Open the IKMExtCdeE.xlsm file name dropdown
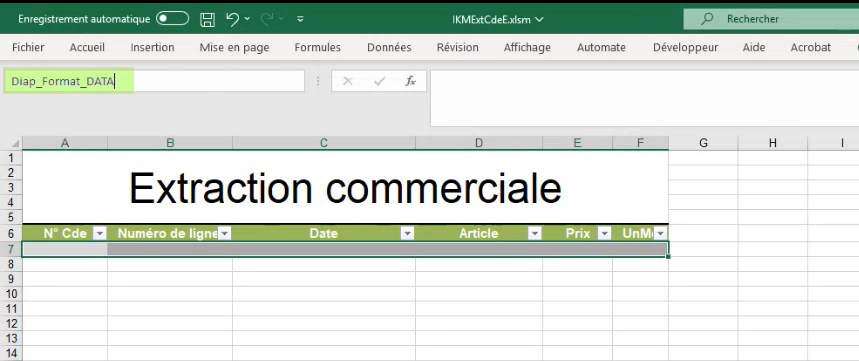The height and width of the screenshot is (361, 859). (x=498, y=20)
